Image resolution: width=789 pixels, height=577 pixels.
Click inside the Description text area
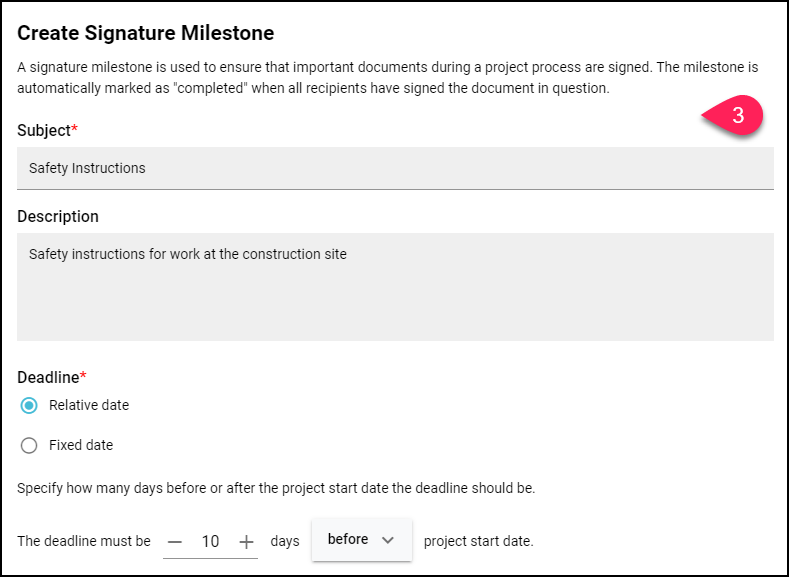(x=395, y=287)
